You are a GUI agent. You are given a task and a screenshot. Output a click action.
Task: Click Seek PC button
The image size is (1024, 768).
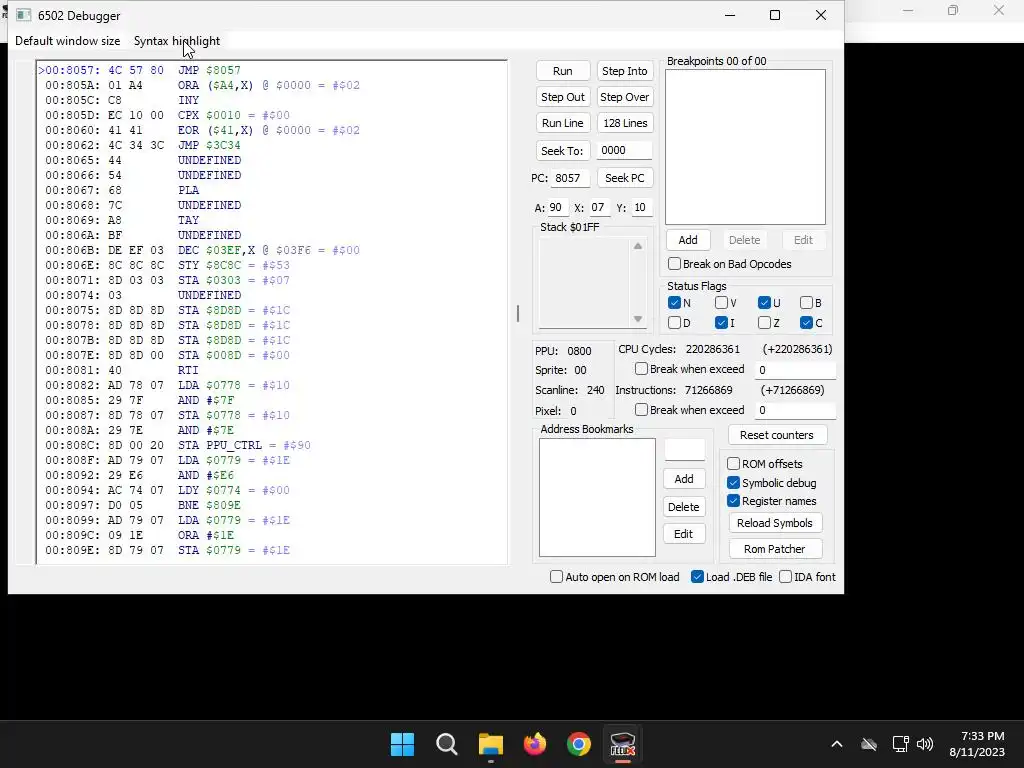point(624,178)
